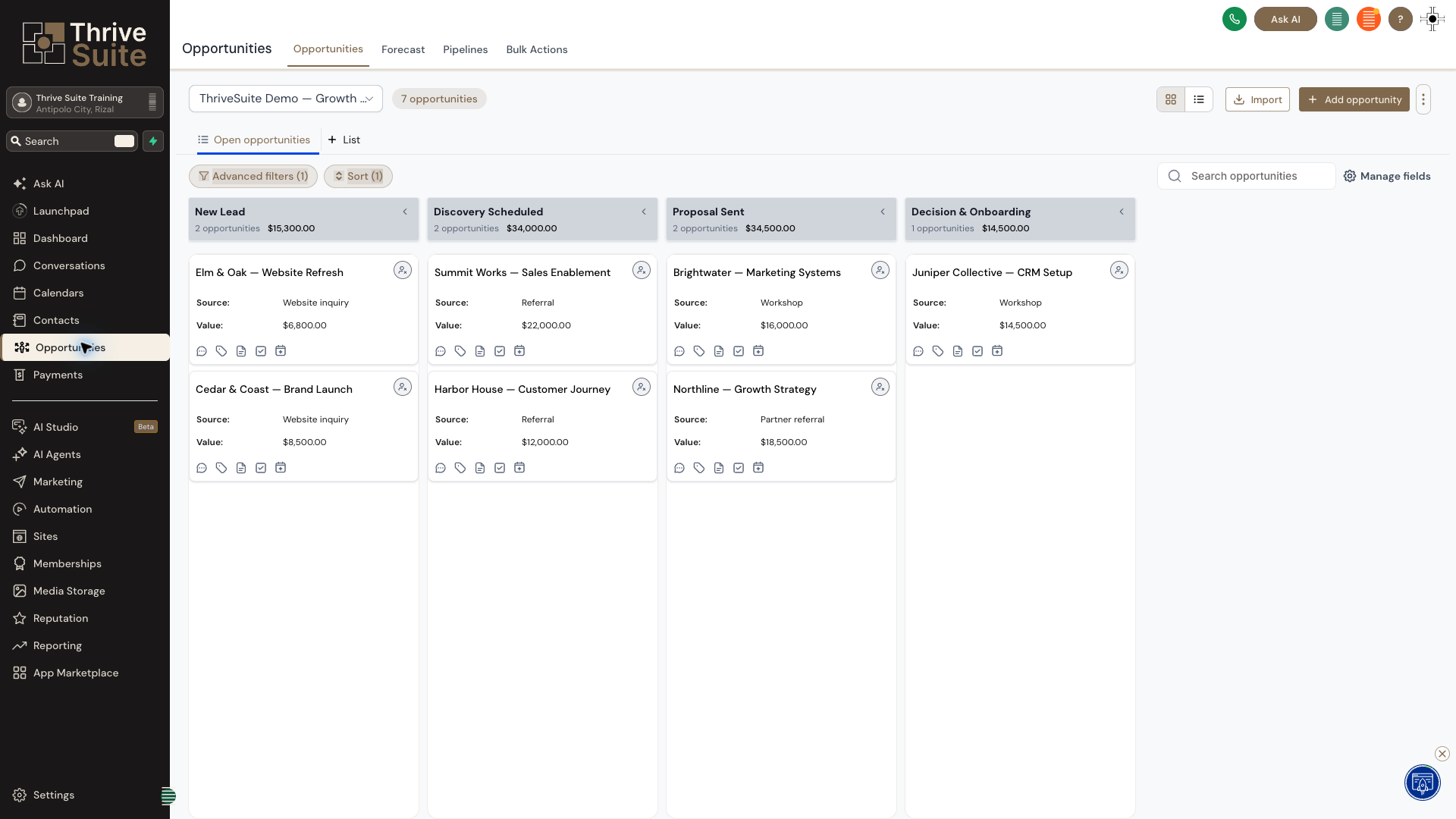Viewport: 1456px width, 819px height.
Task: Click the green phone dialer icon
Action: tap(1235, 19)
